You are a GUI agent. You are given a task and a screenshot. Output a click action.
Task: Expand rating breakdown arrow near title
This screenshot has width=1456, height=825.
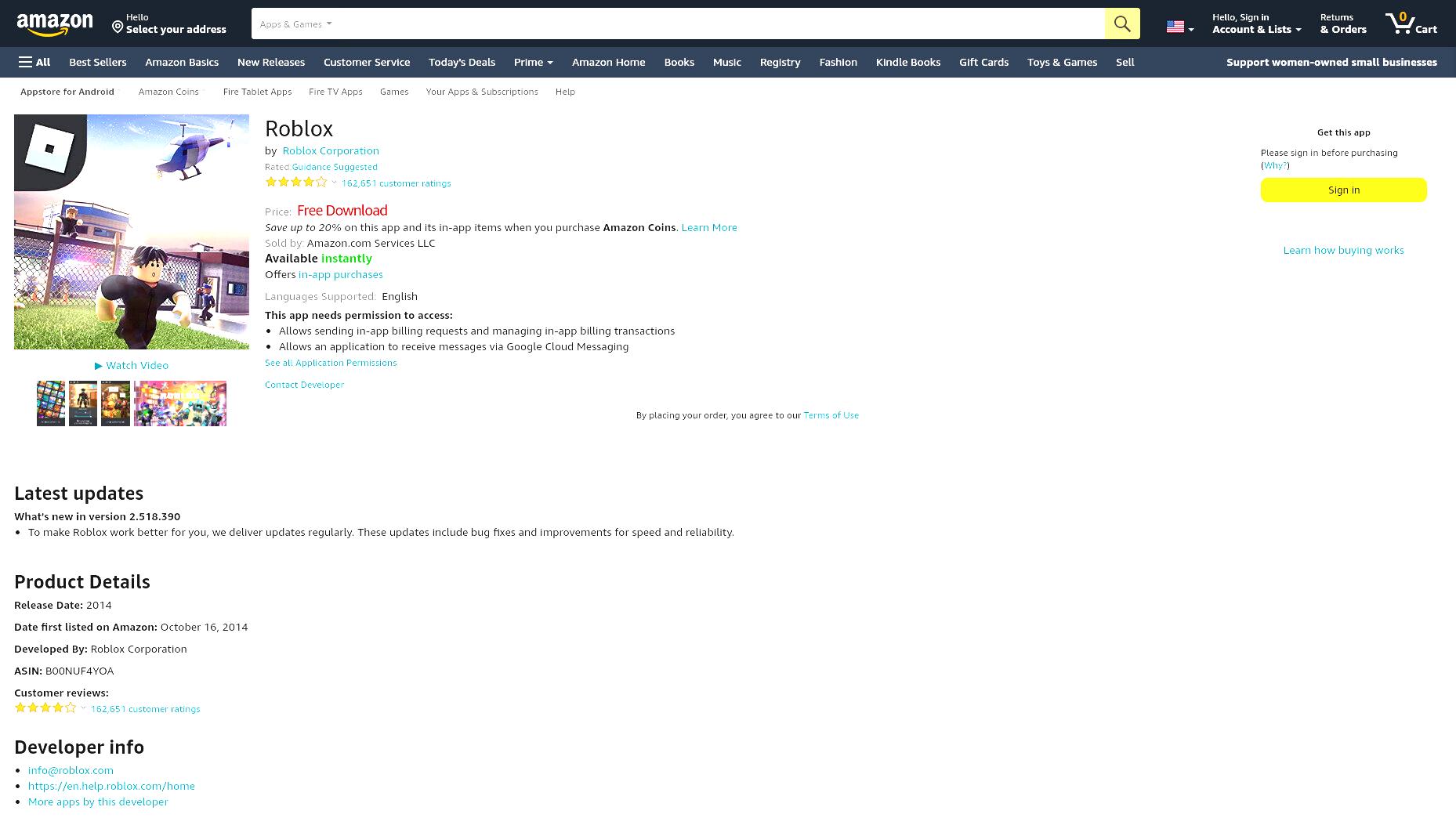(x=334, y=183)
